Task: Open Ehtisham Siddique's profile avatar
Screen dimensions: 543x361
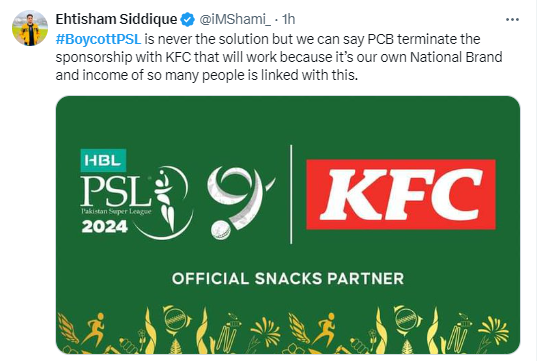Action: tap(30, 28)
